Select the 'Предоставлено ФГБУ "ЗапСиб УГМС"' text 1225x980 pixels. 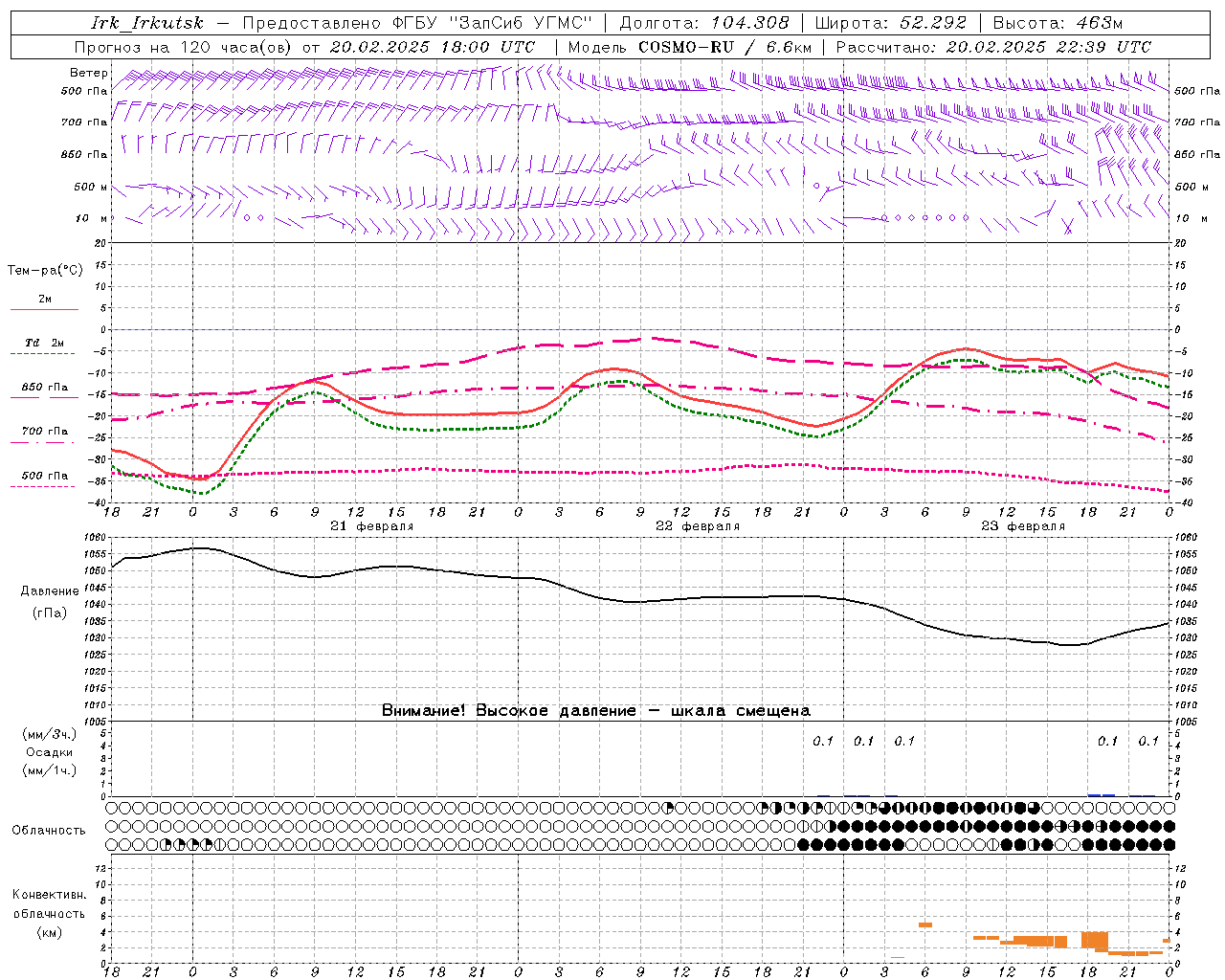pyautogui.click(x=418, y=23)
